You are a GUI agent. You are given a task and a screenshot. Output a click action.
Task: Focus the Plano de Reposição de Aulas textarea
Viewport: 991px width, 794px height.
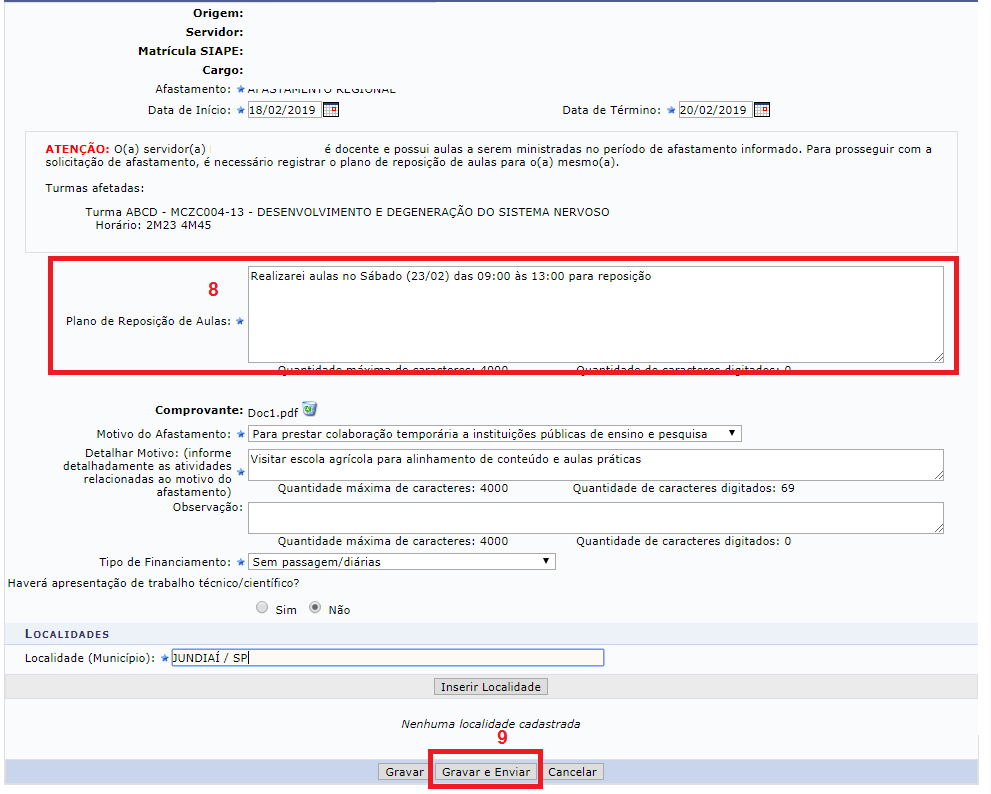pyautogui.click(x=595, y=314)
